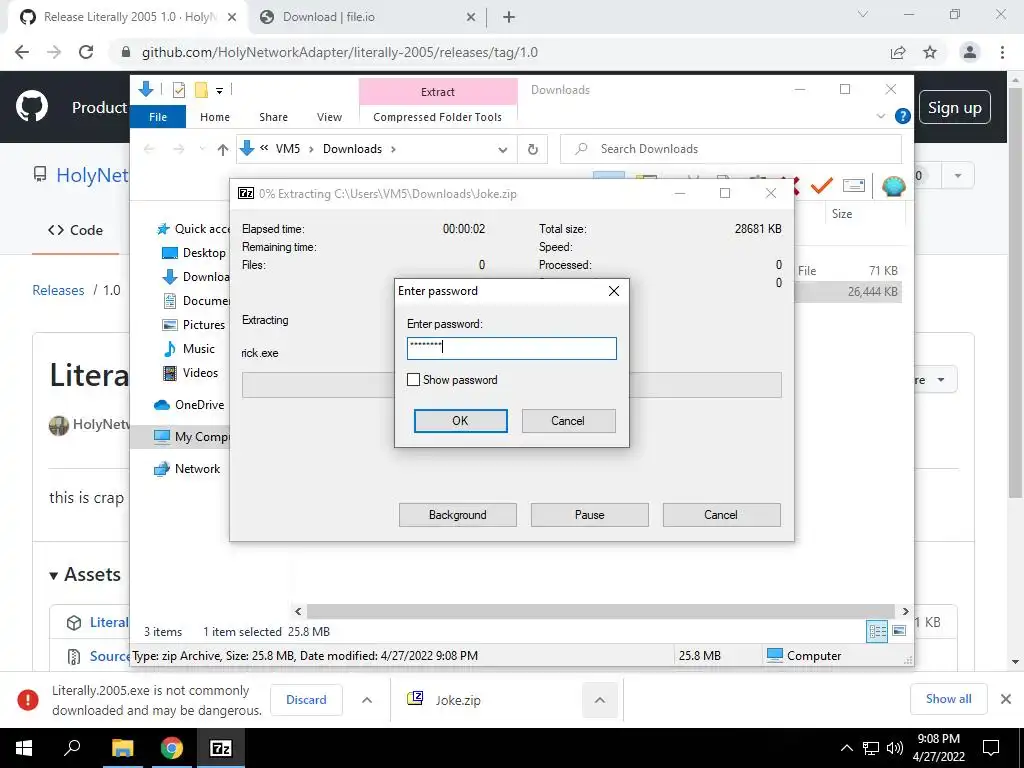Click Downloads in the address breadcrumb
This screenshot has width=1024, height=768.
pos(352,149)
